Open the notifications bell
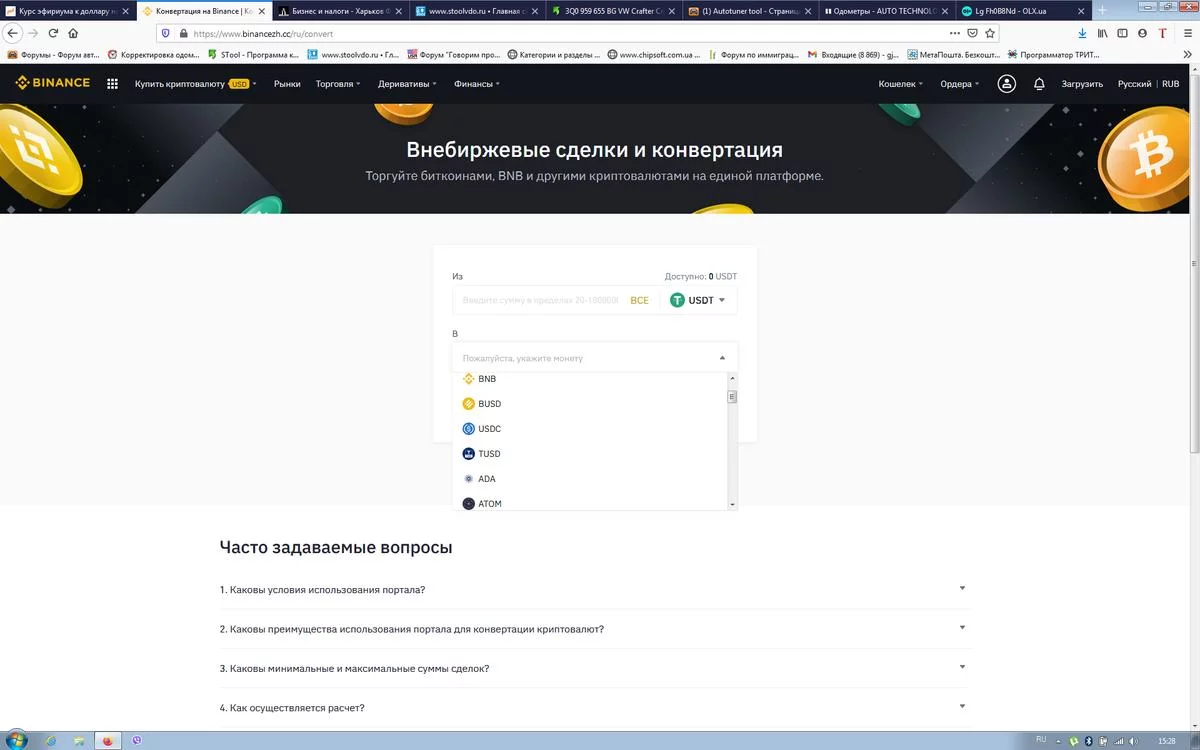Screen dimensions: 1200x750 (1039, 84)
